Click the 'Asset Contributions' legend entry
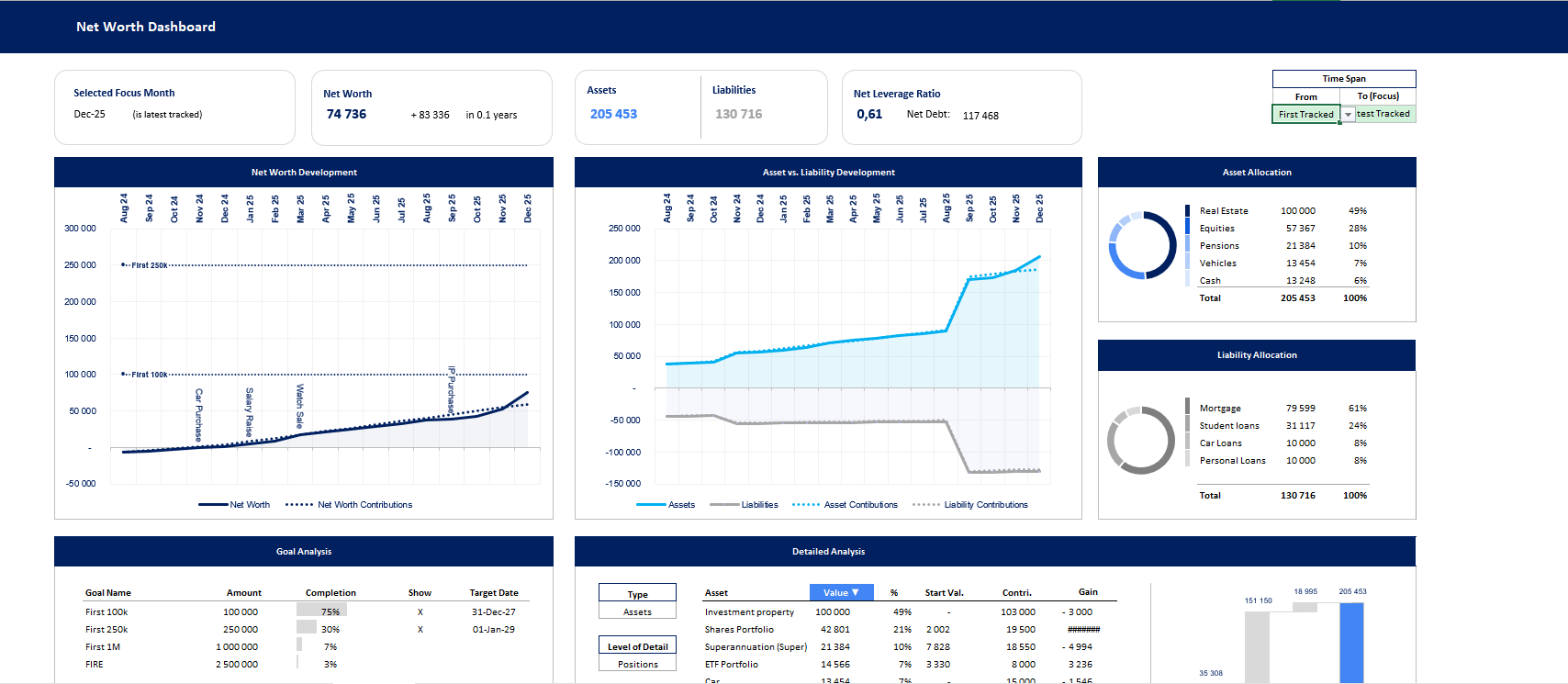1568x684 pixels. pos(845,504)
